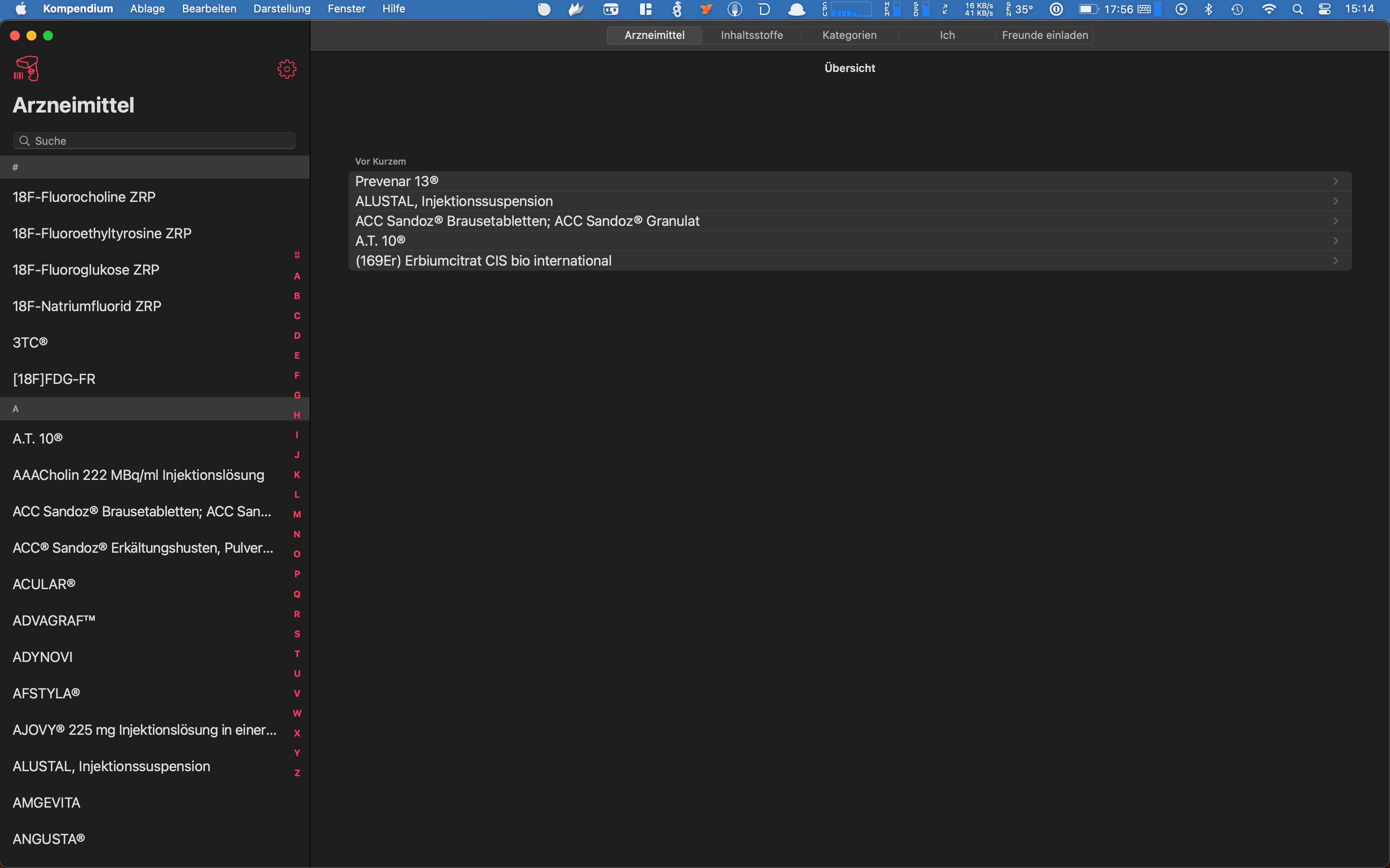1390x868 pixels.
Task: Click into the Suche search field
Action: pyautogui.click(x=161, y=141)
